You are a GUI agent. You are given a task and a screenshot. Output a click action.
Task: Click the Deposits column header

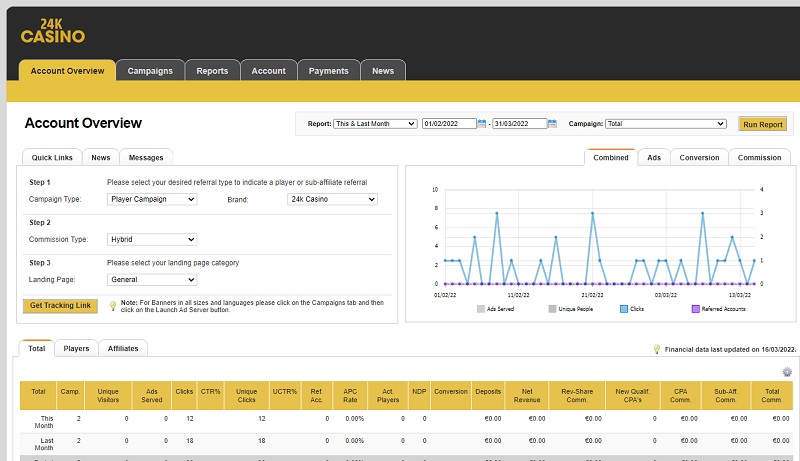488,396
